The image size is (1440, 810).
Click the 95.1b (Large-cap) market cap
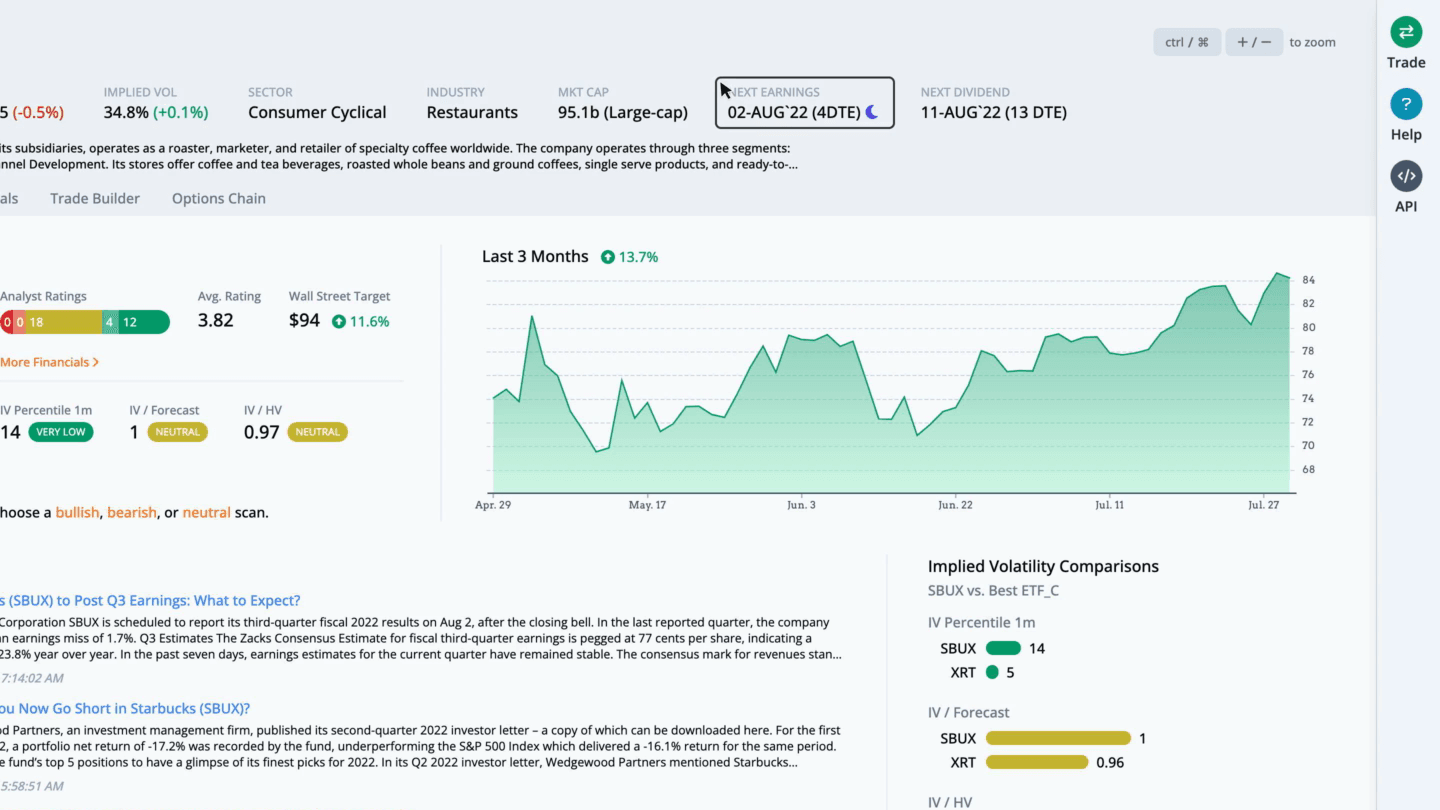(623, 112)
